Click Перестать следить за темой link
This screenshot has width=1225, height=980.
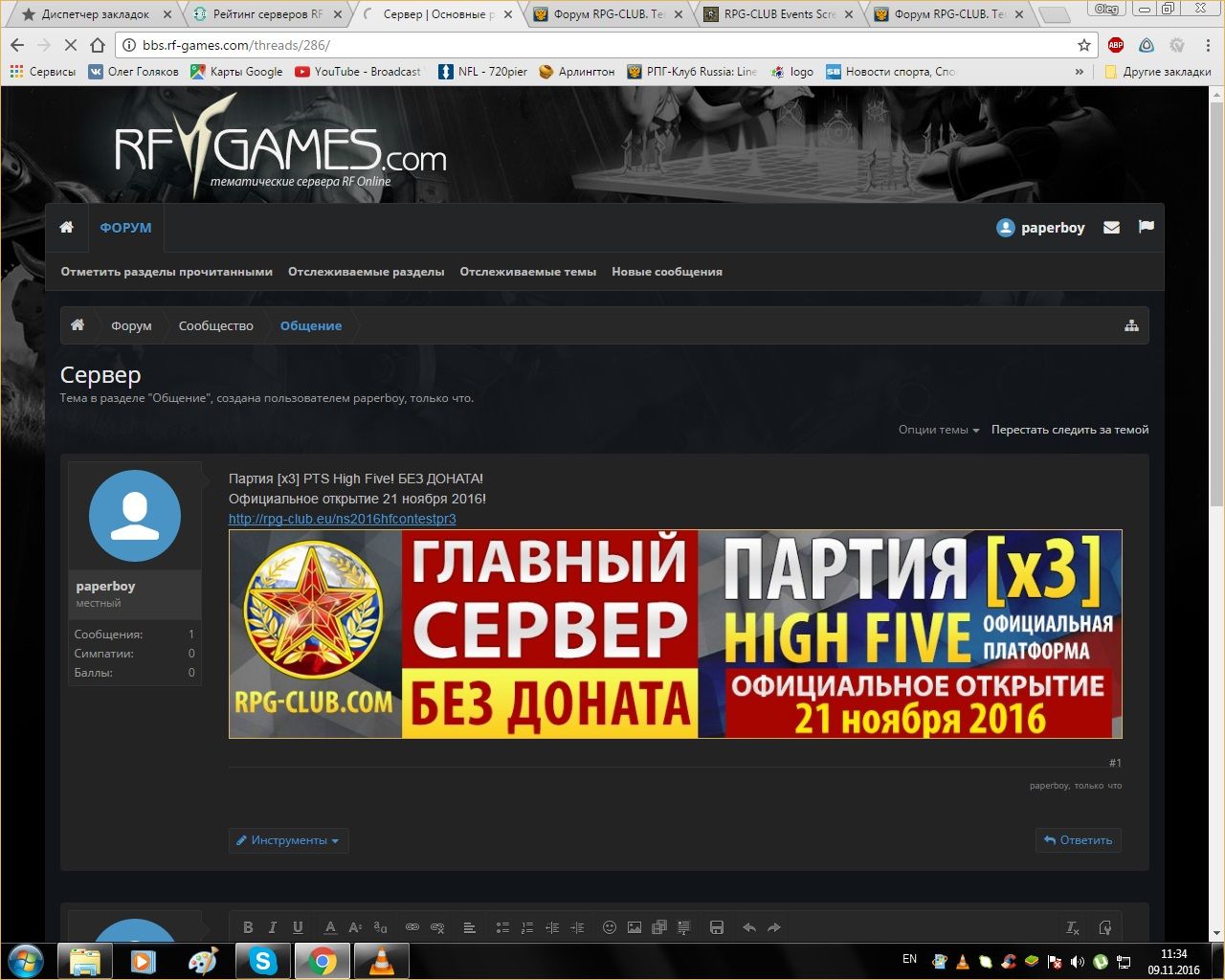click(x=1070, y=430)
